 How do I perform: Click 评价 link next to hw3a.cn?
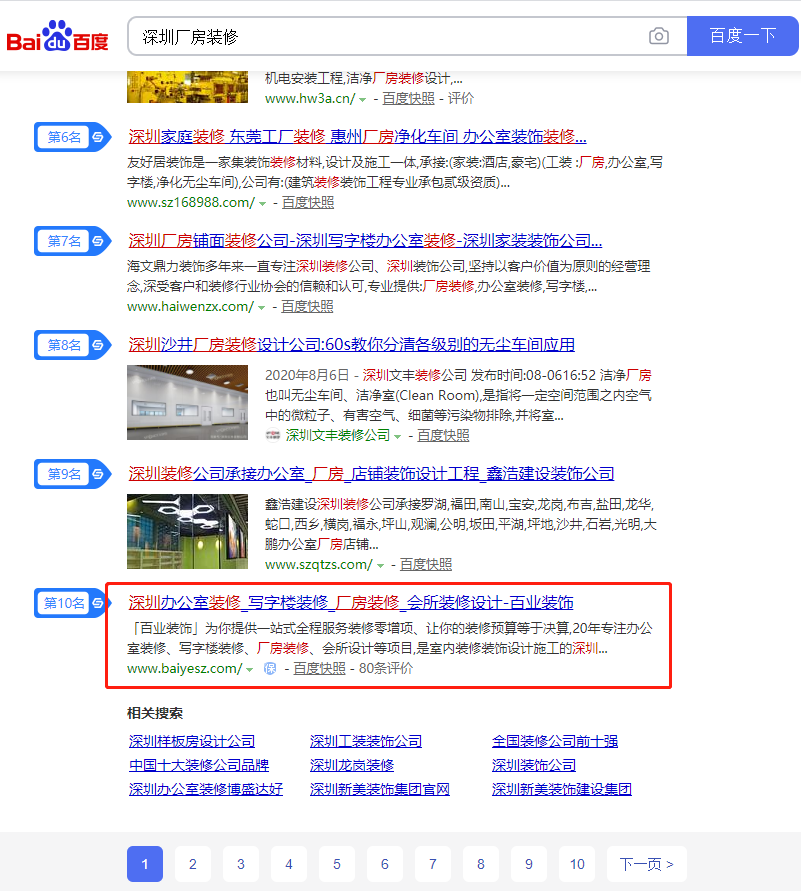coord(461,98)
